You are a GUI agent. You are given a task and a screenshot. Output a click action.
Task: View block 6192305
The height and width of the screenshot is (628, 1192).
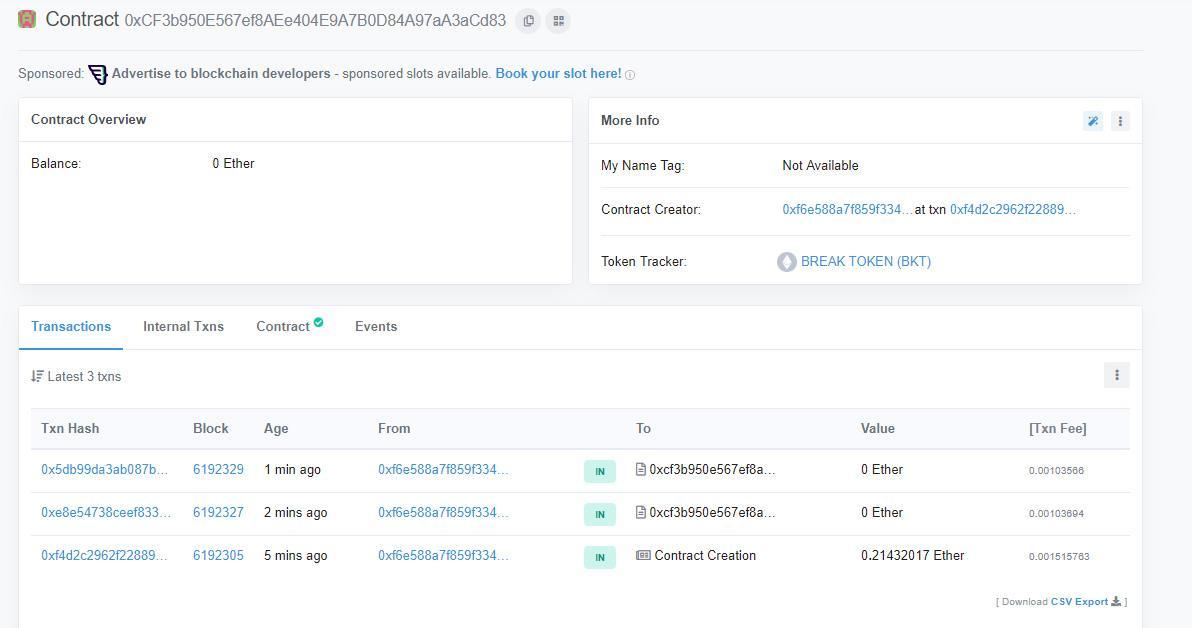point(218,556)
